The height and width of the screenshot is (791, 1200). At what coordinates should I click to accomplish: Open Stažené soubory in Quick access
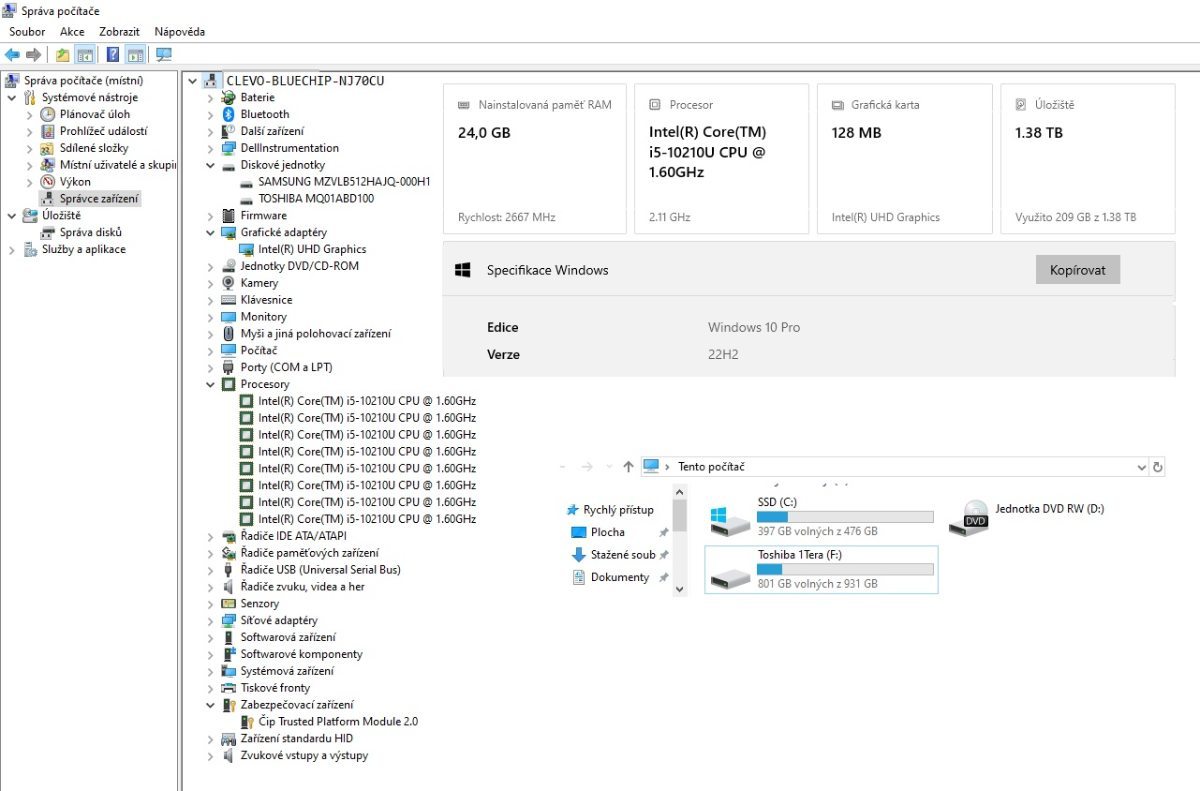(622, 555)
